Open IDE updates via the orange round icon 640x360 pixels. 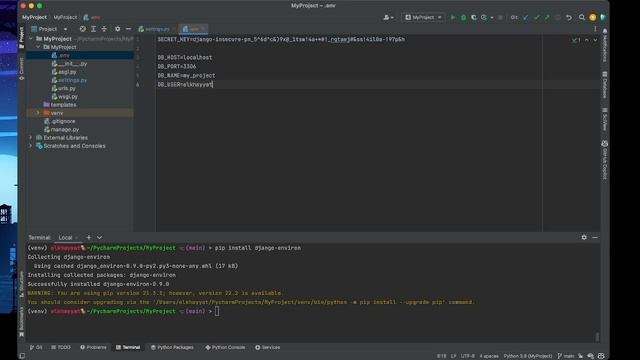(593, 18)
